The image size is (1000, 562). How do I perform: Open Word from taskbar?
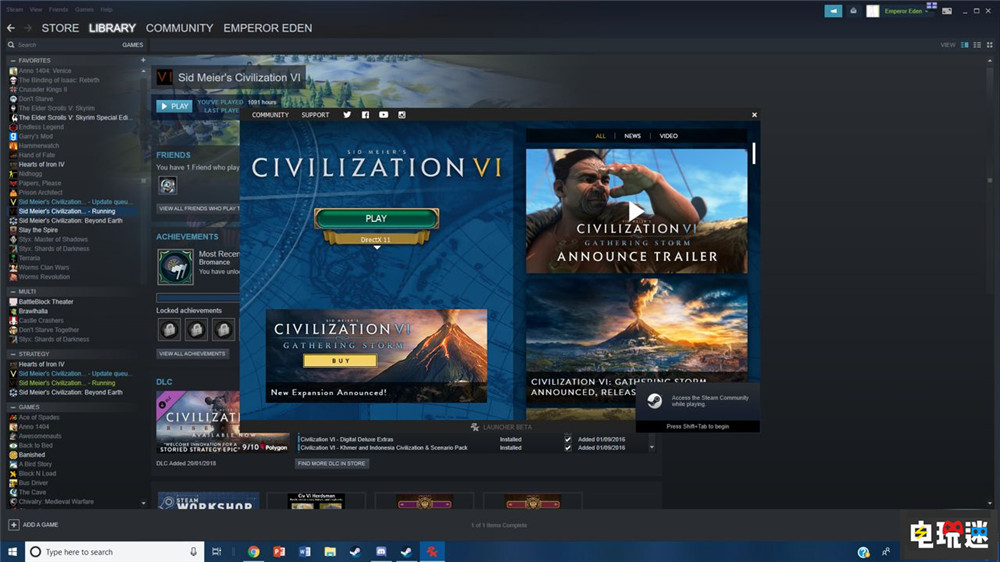(x=305, y=552)
